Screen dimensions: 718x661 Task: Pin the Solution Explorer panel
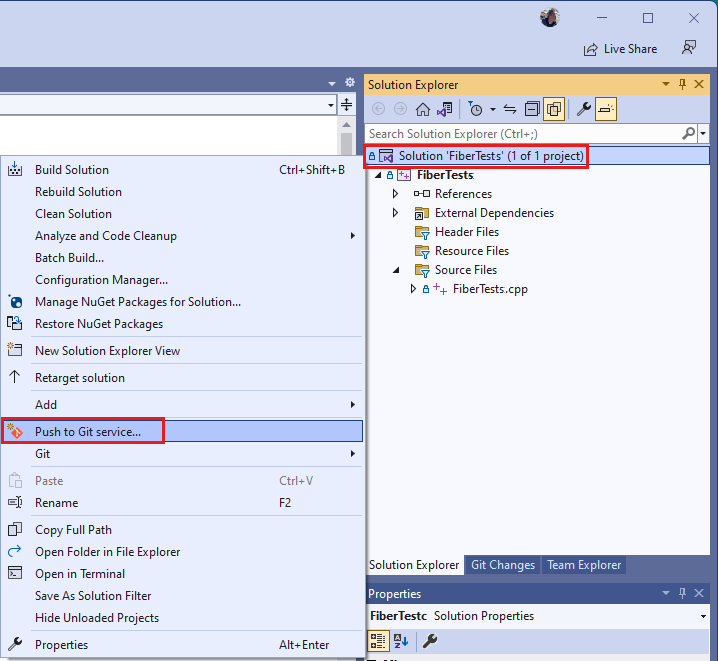[682, 84]
